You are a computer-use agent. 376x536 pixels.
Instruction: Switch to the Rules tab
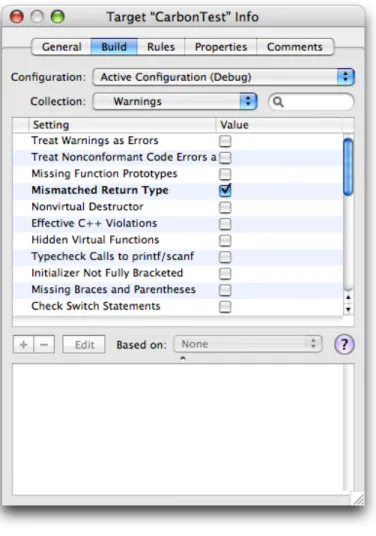(x=161, y=47)
